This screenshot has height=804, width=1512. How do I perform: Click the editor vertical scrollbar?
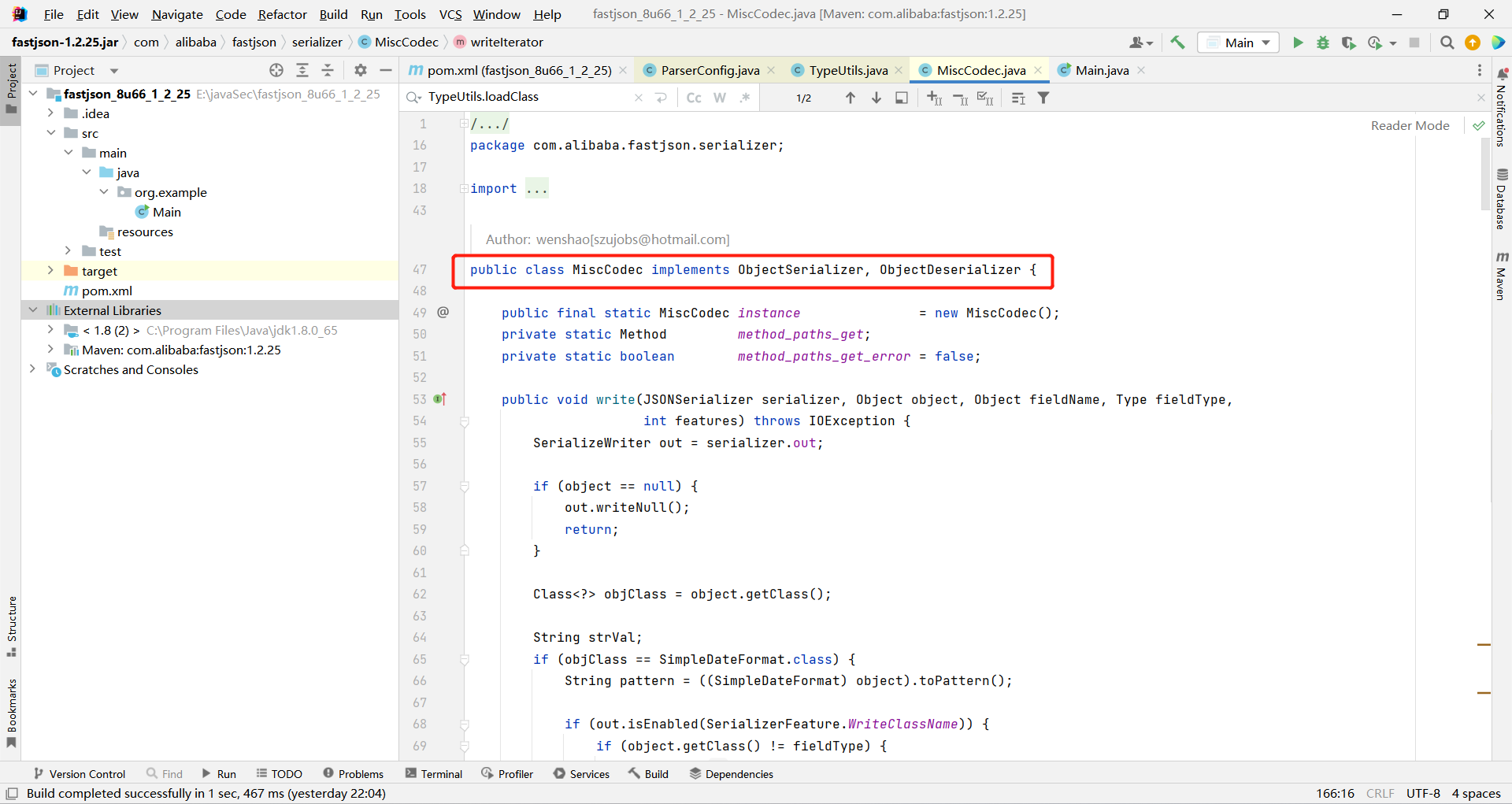[1484, 173]
